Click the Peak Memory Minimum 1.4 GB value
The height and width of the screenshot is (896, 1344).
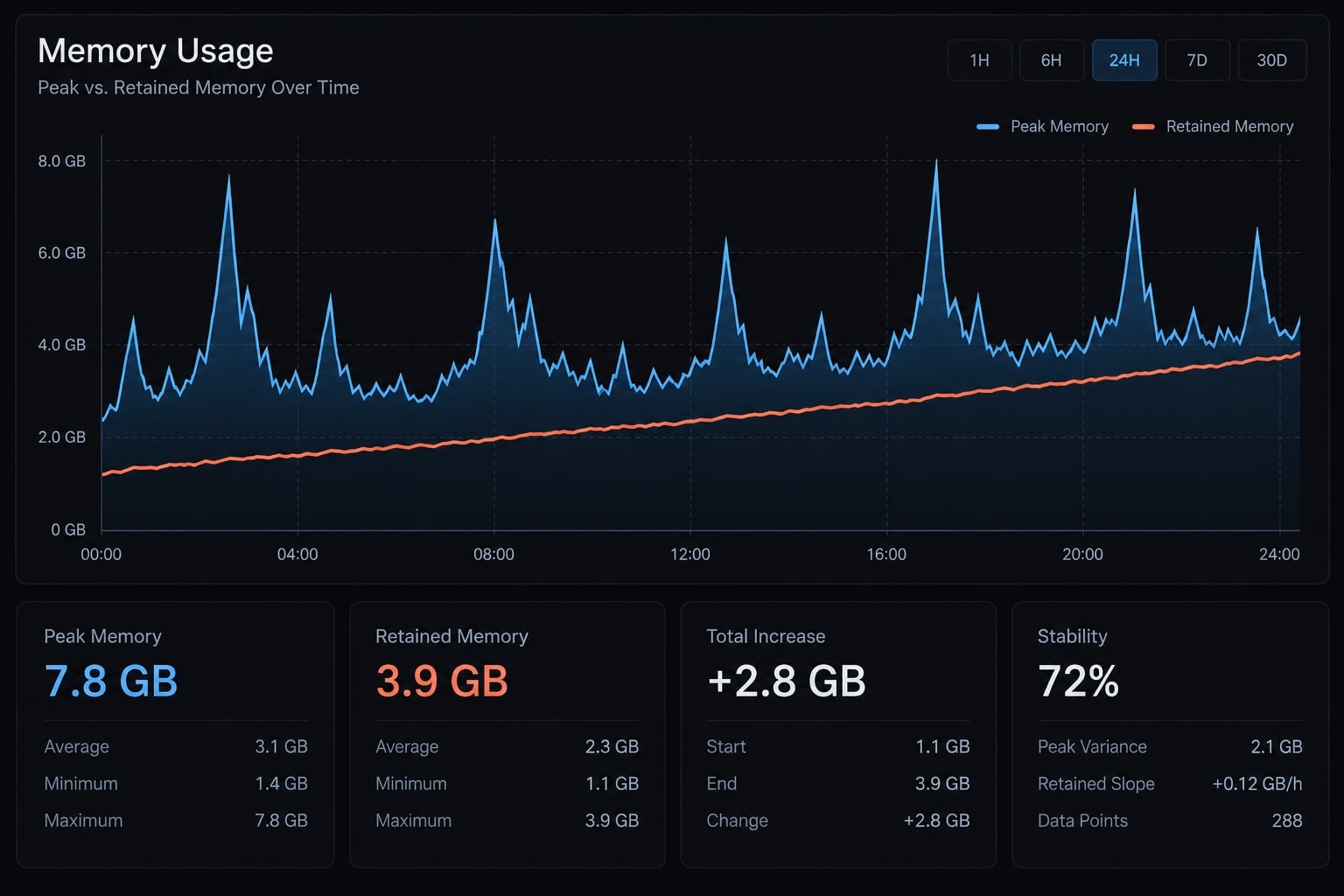[x=281, y=783]
